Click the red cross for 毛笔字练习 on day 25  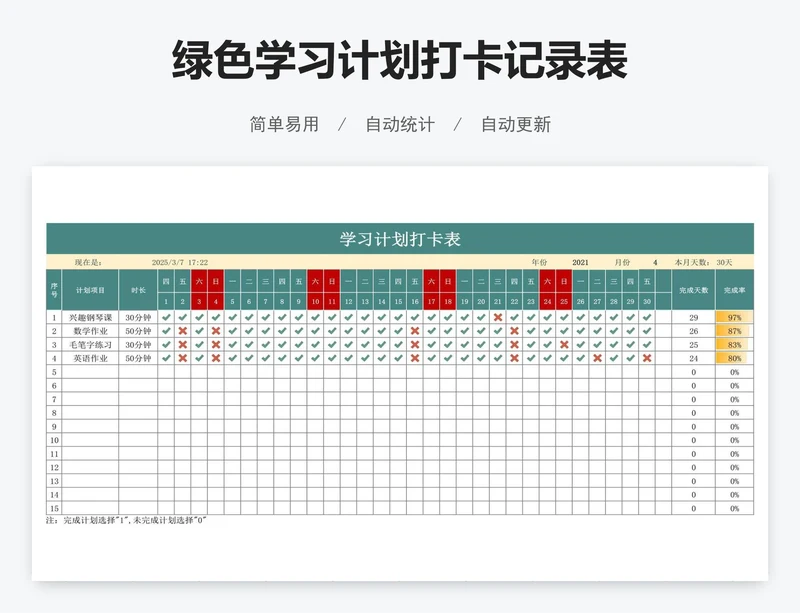pyautogui.click(x=564, y=345)
